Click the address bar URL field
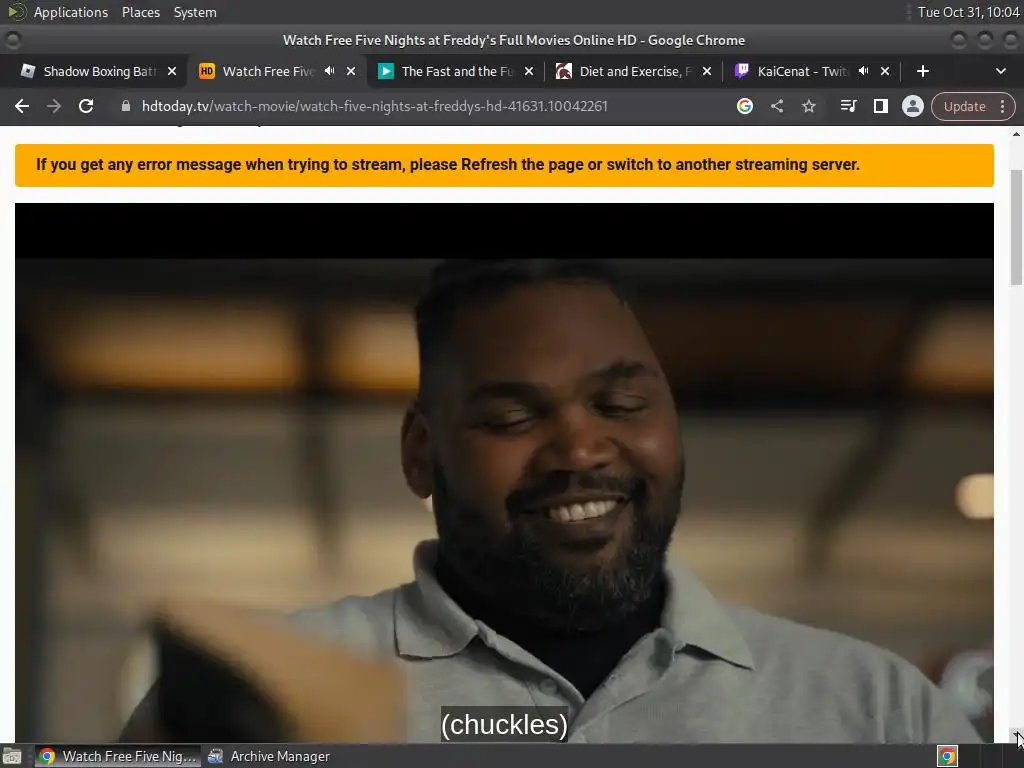The width and height of the screenshot is (1024, 768). pyautogui.click(x=374, y=106)
